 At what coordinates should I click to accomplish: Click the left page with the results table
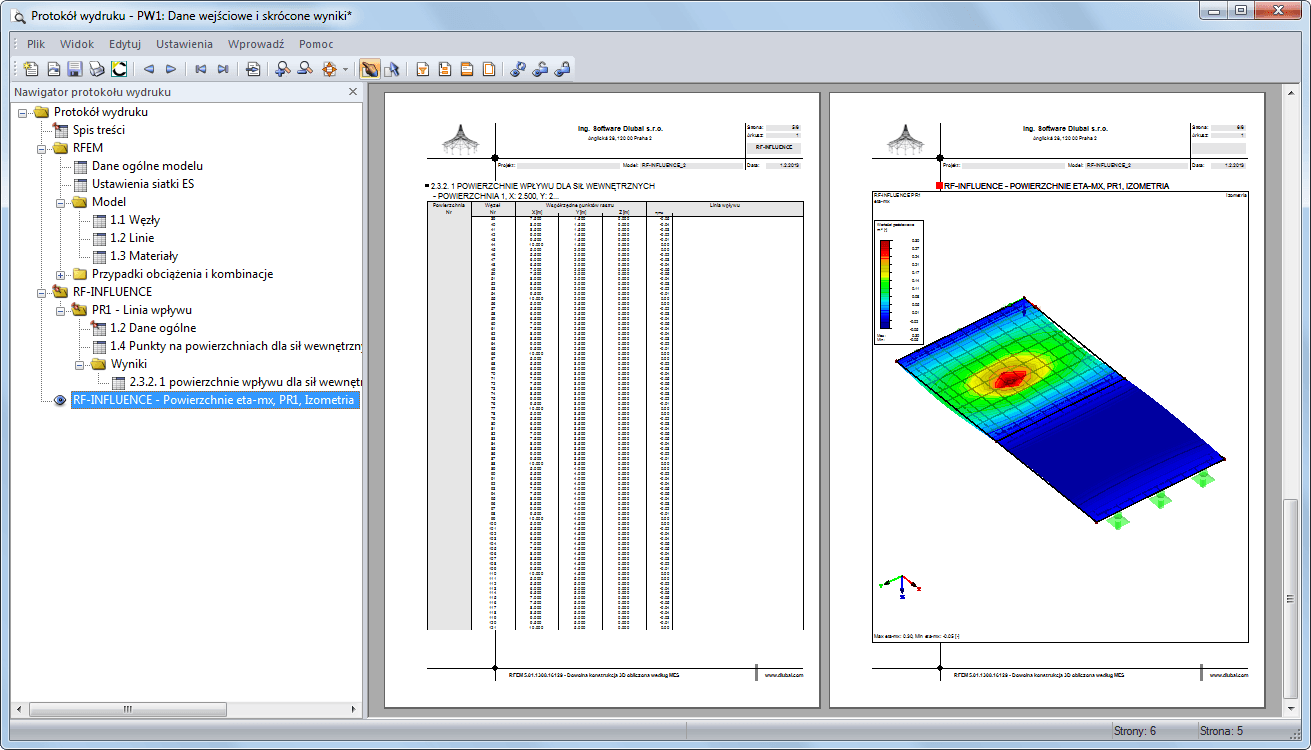[x=602, y=400]
